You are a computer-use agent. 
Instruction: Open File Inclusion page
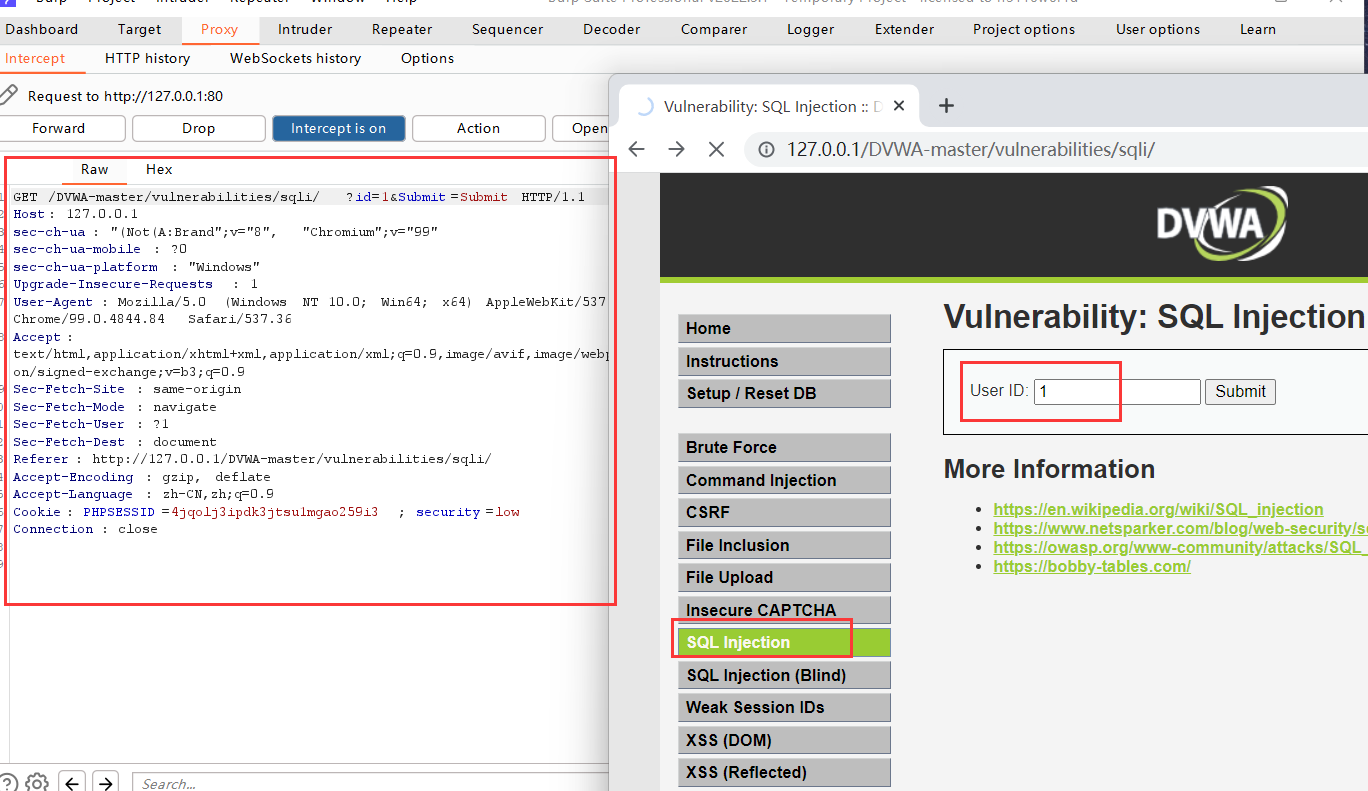click(784, 545)
